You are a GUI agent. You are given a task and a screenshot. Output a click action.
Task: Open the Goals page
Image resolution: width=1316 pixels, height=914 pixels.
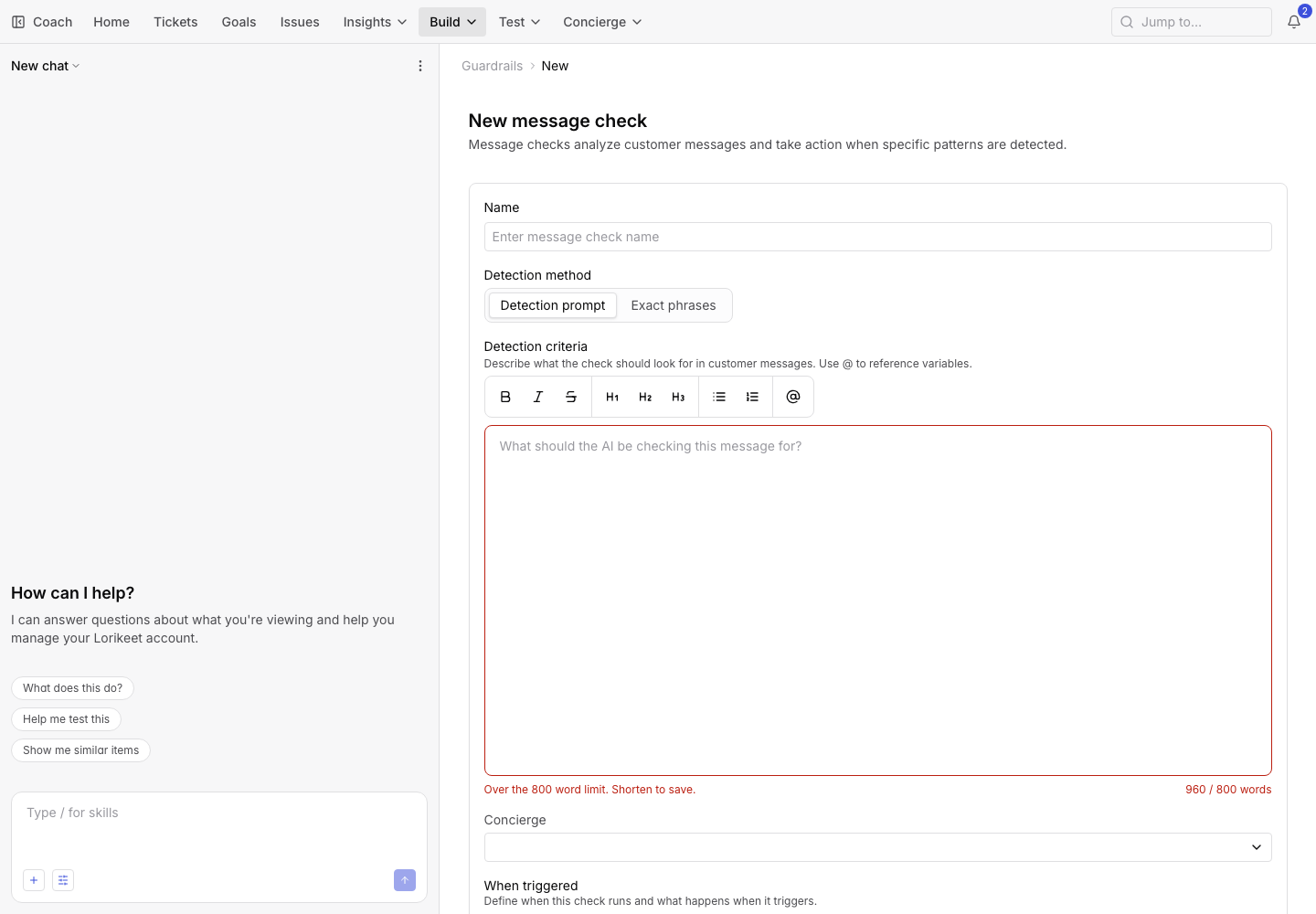239,22
